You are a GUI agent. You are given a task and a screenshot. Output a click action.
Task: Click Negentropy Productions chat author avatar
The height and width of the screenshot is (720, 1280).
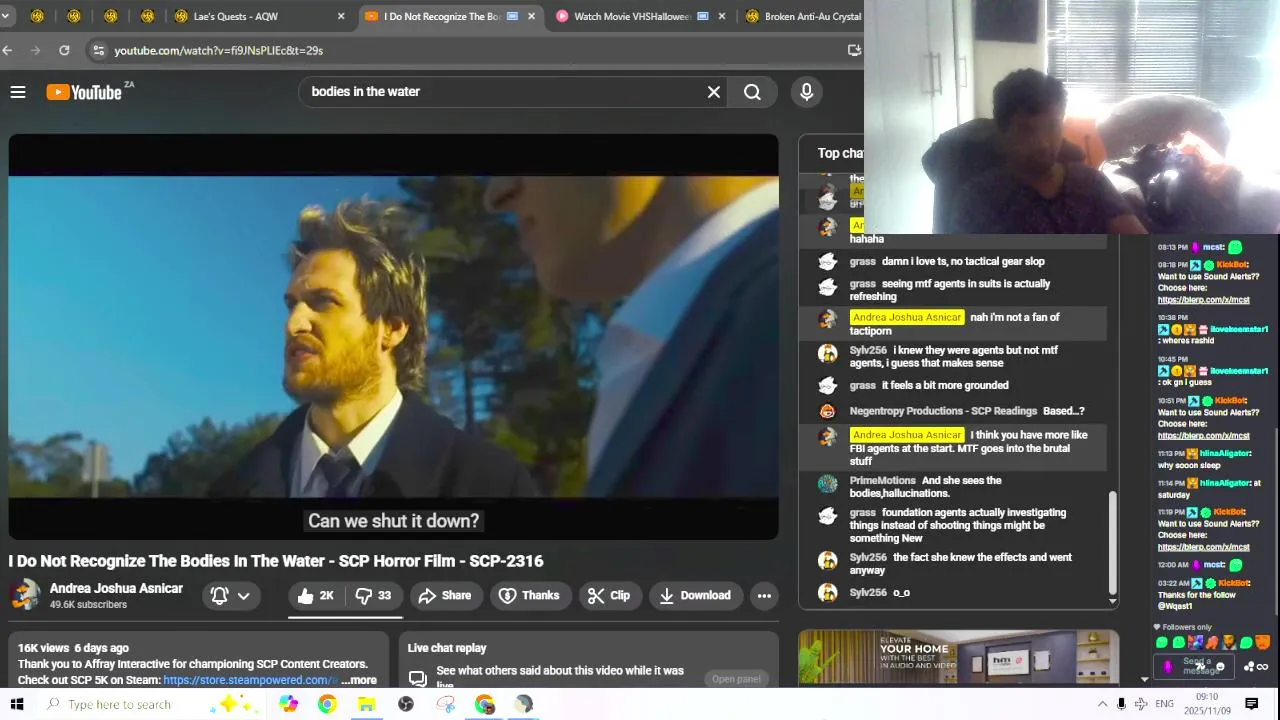click(x=827, y=411)
